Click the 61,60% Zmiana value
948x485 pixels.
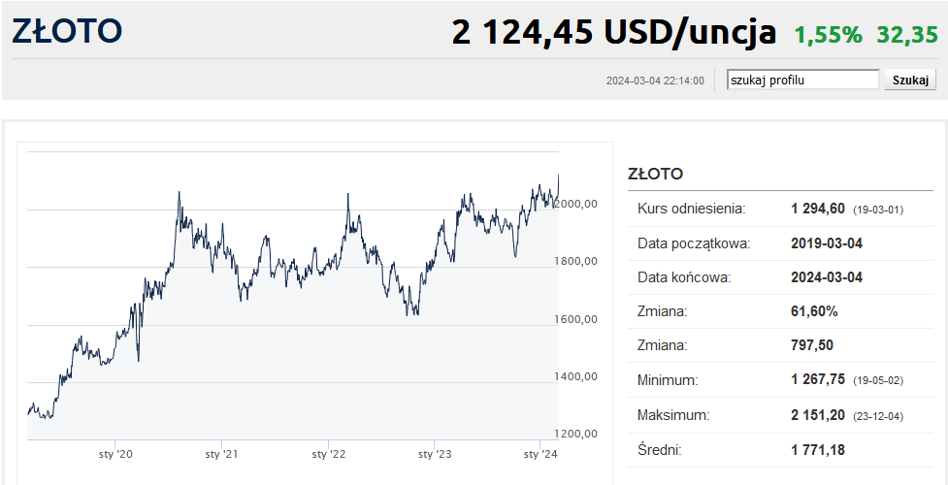(814, 311)
